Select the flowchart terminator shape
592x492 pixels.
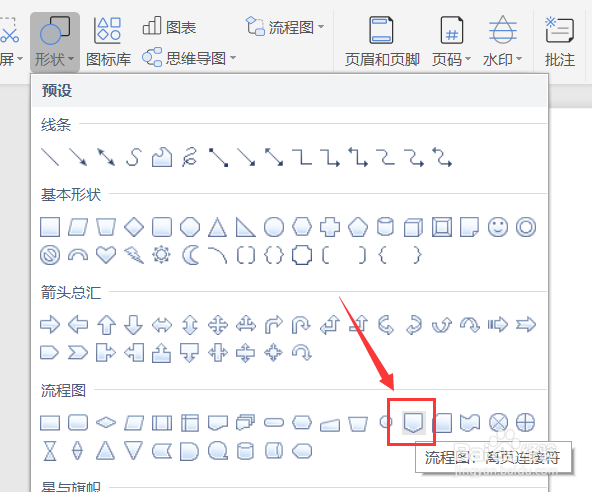274,423
